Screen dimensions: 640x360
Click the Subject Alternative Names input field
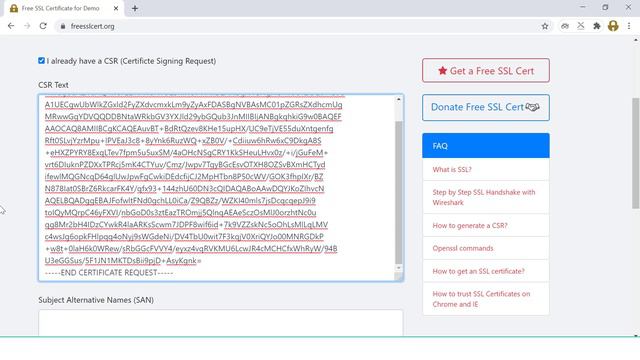point(221,322)
